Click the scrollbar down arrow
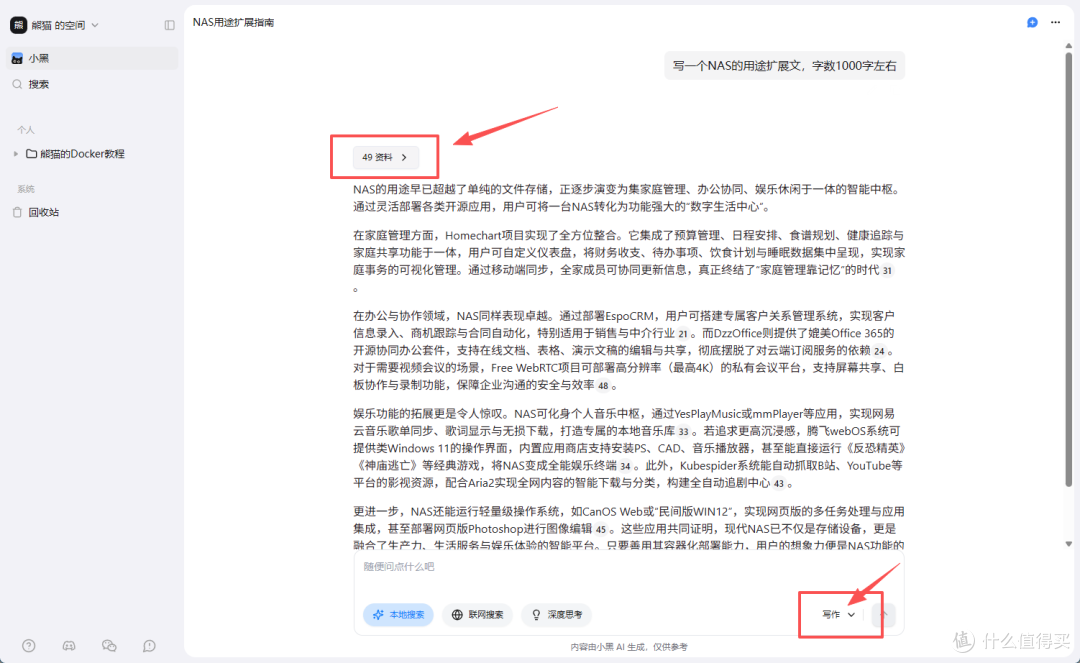This screenshot has height=663, width=1080. (x=1068, y=544)
